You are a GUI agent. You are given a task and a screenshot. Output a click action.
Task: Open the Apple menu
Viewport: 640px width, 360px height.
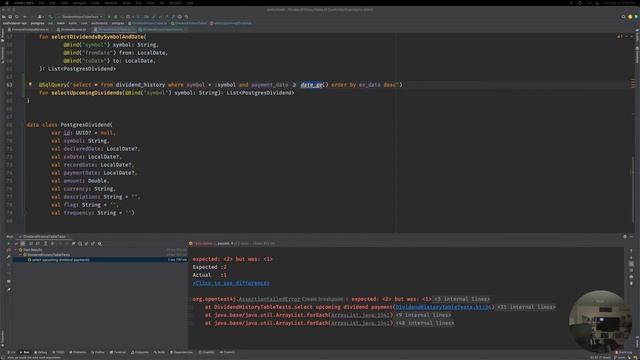pos(7,3)
